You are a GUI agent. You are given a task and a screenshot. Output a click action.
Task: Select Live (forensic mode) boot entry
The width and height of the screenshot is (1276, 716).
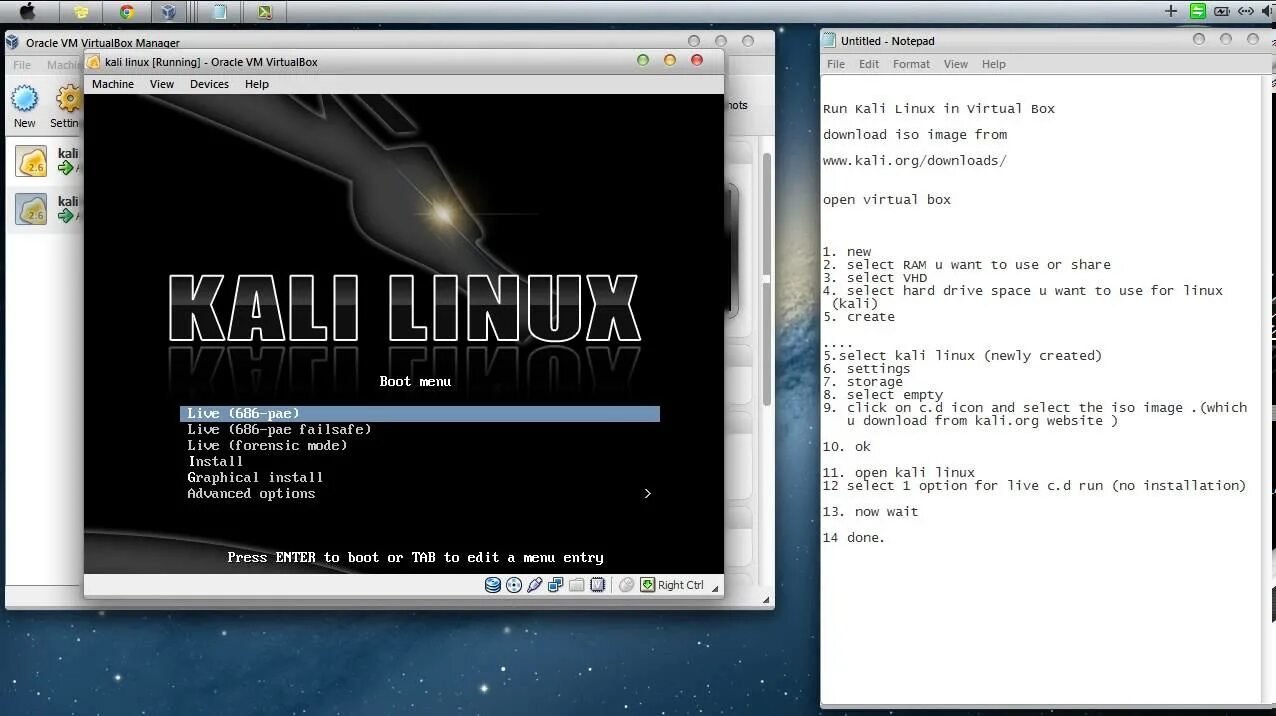coord(420,445)
